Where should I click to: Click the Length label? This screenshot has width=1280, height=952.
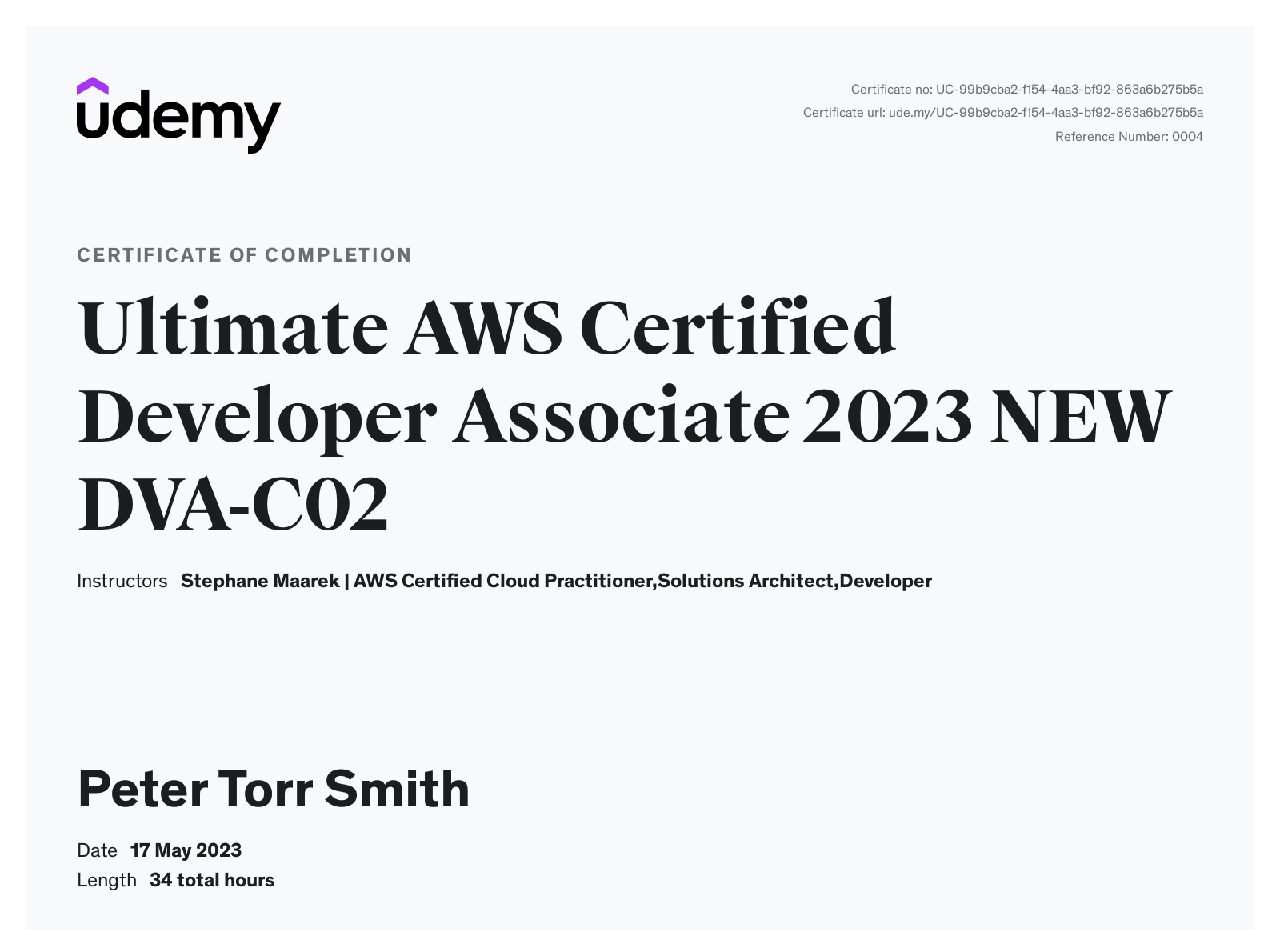[106, 880]
